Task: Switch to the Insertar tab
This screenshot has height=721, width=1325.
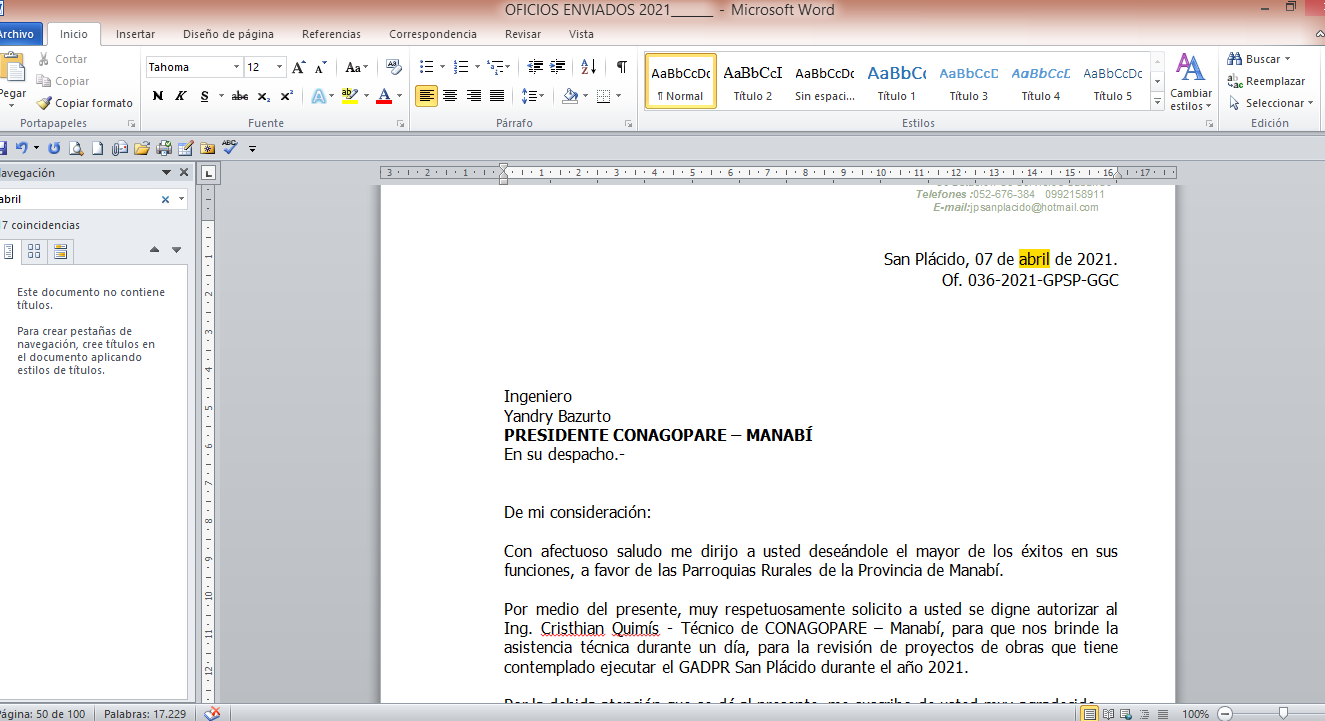Action: 135,34
